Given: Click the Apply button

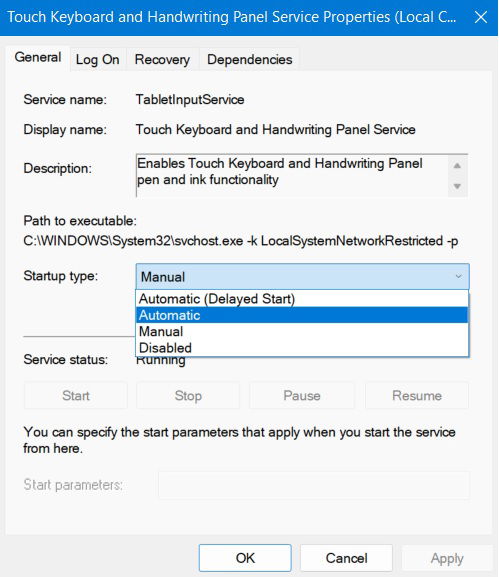Looking at the screenshot, I should click(447, 558).
